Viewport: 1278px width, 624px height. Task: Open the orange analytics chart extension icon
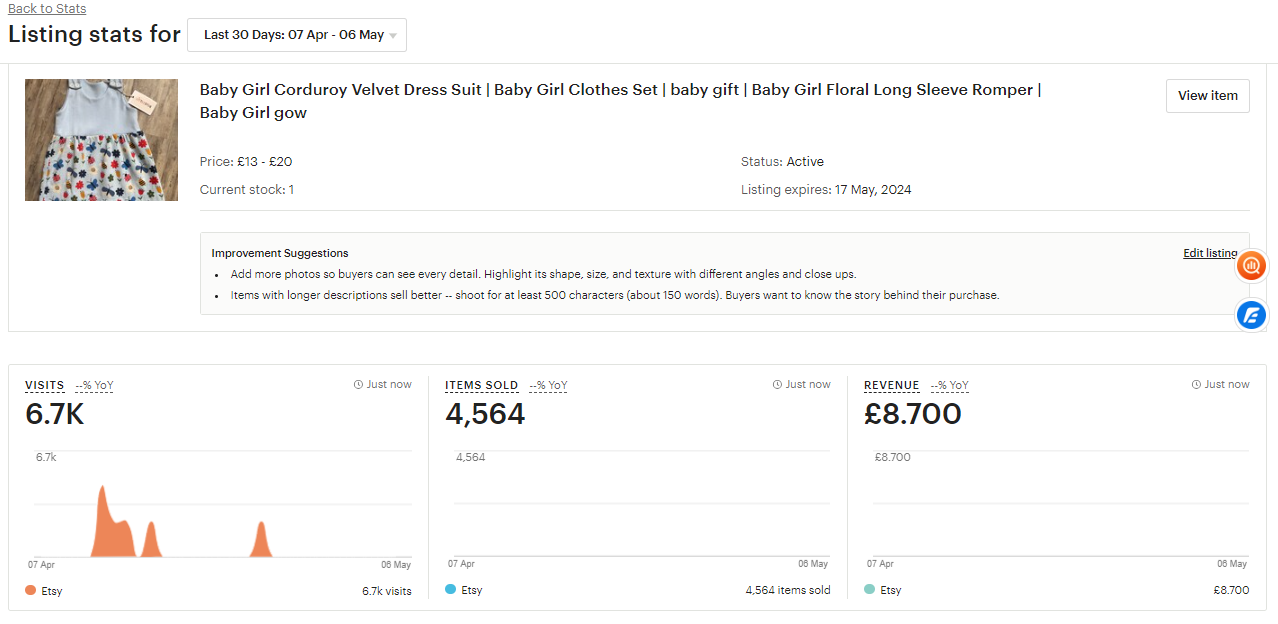tap(1251, 266)
